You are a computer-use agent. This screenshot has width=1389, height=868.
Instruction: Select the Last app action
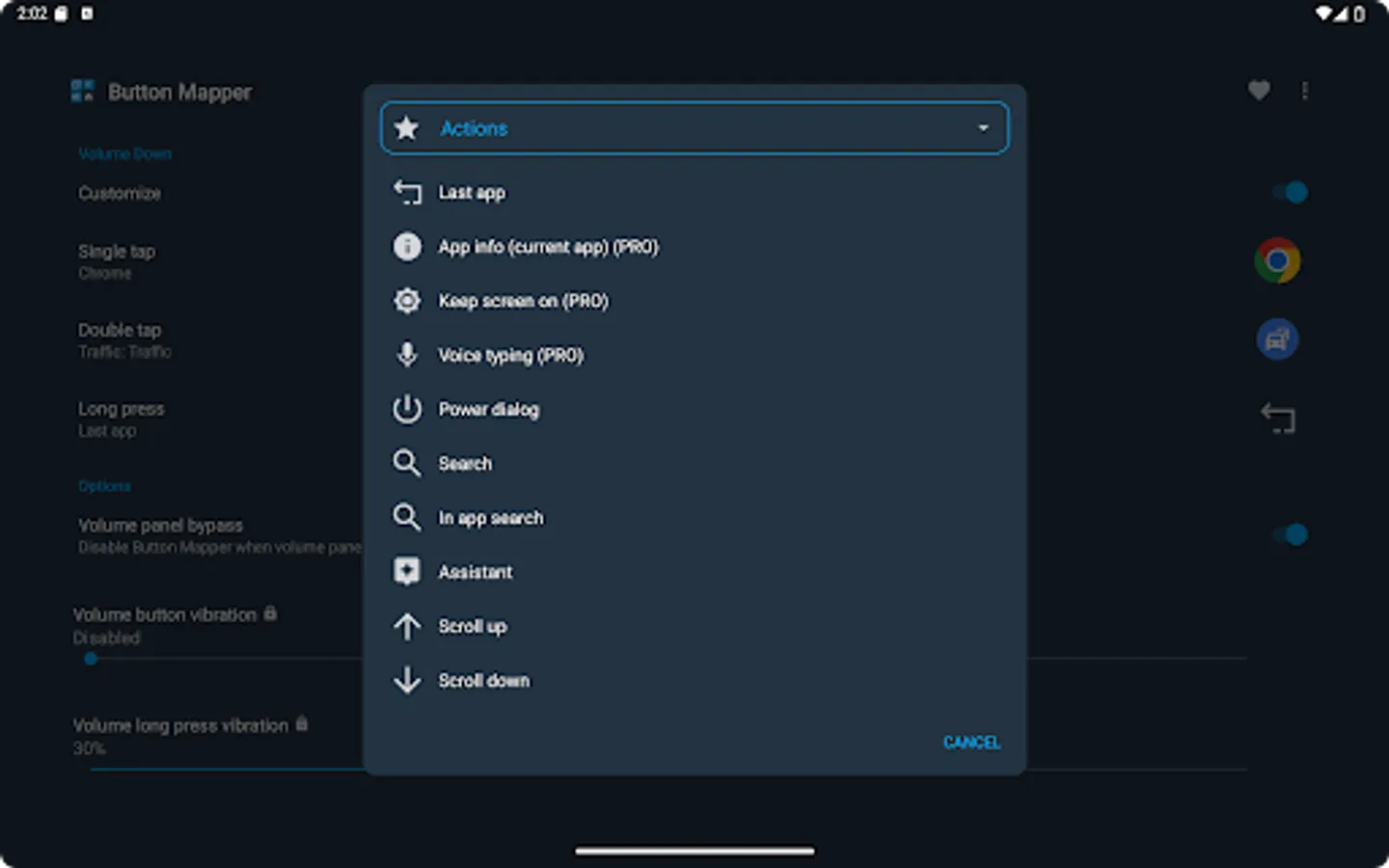[x=472, y=192]
